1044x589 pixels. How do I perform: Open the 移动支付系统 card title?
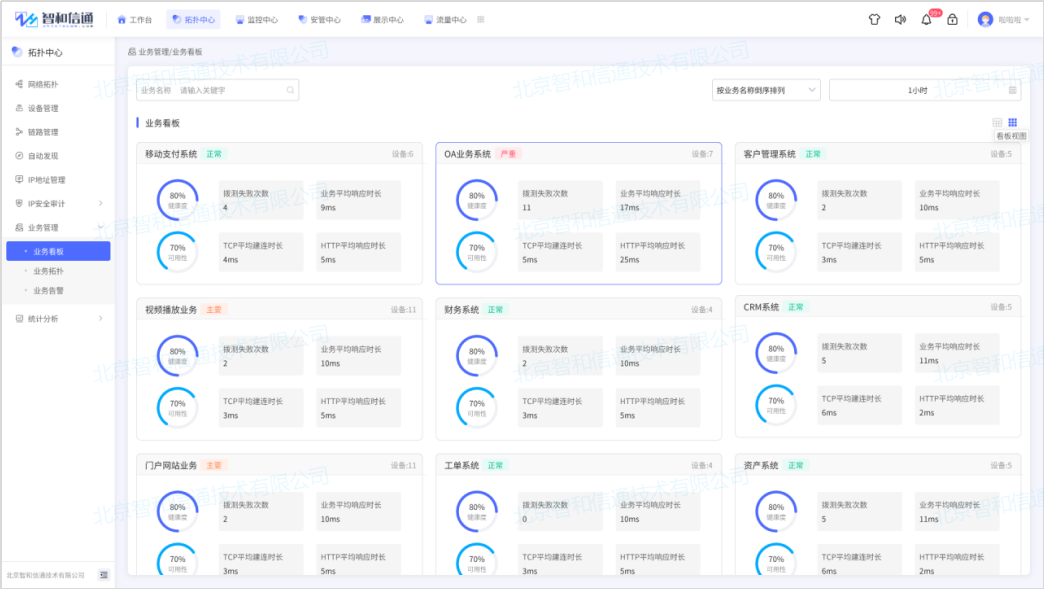(x=171, y=154)
